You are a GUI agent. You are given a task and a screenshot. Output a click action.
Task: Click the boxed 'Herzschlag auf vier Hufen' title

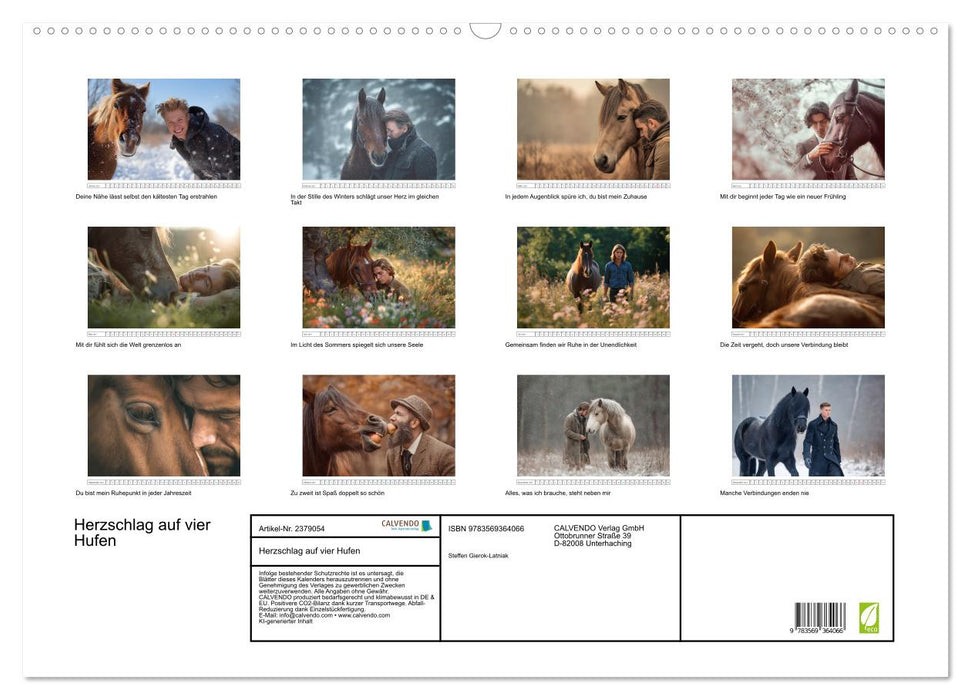pos(309,551)
